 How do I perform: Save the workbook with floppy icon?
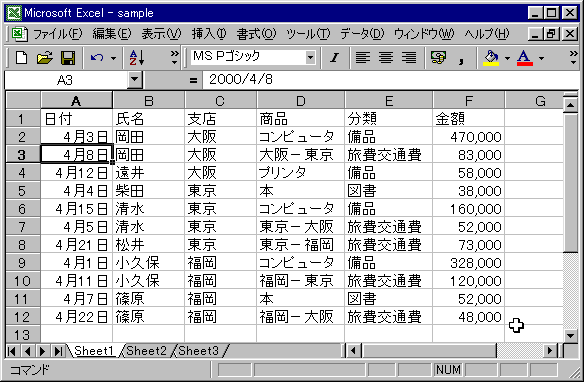(68, 58)
